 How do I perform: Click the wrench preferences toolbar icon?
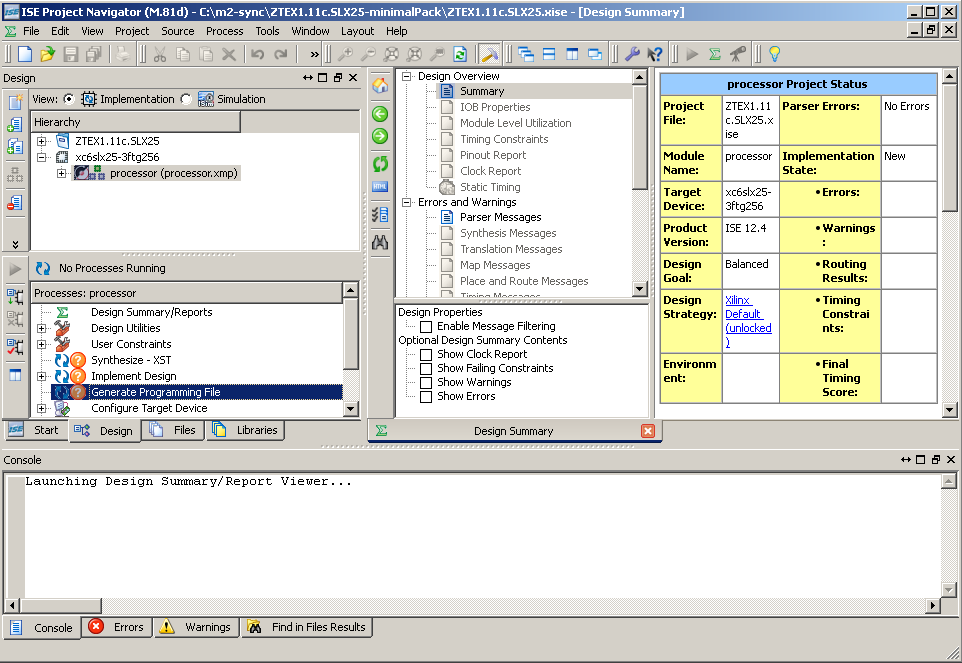tap(632, 54)
